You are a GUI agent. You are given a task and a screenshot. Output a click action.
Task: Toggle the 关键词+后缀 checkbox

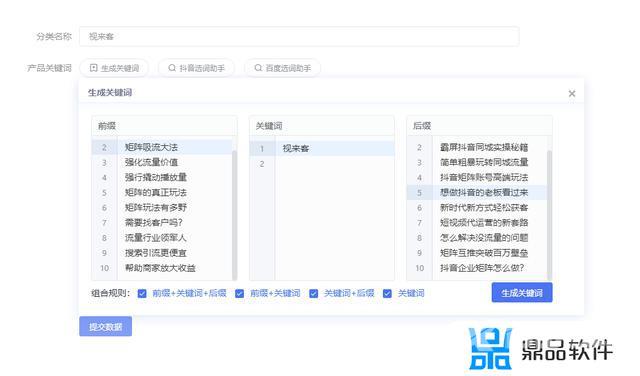313,294
